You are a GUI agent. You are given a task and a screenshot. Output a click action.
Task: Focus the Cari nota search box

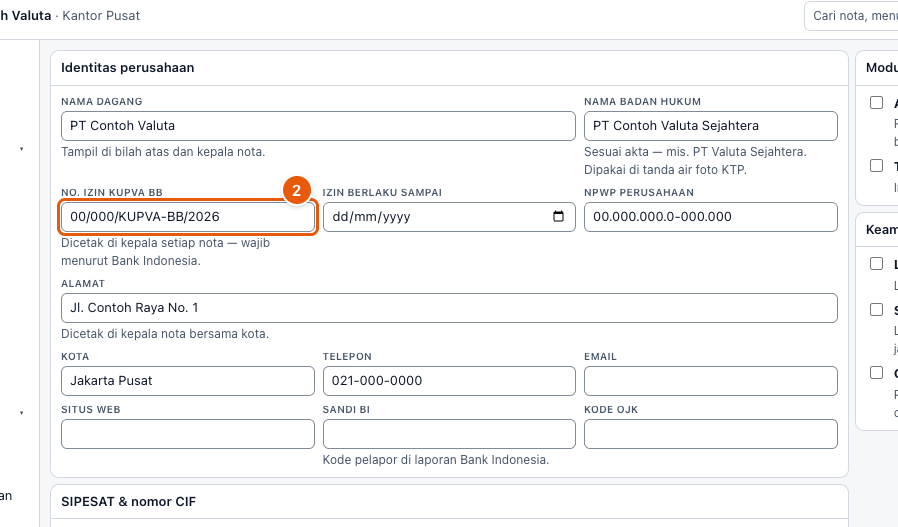pyautogui.click(x=851, y=16)
